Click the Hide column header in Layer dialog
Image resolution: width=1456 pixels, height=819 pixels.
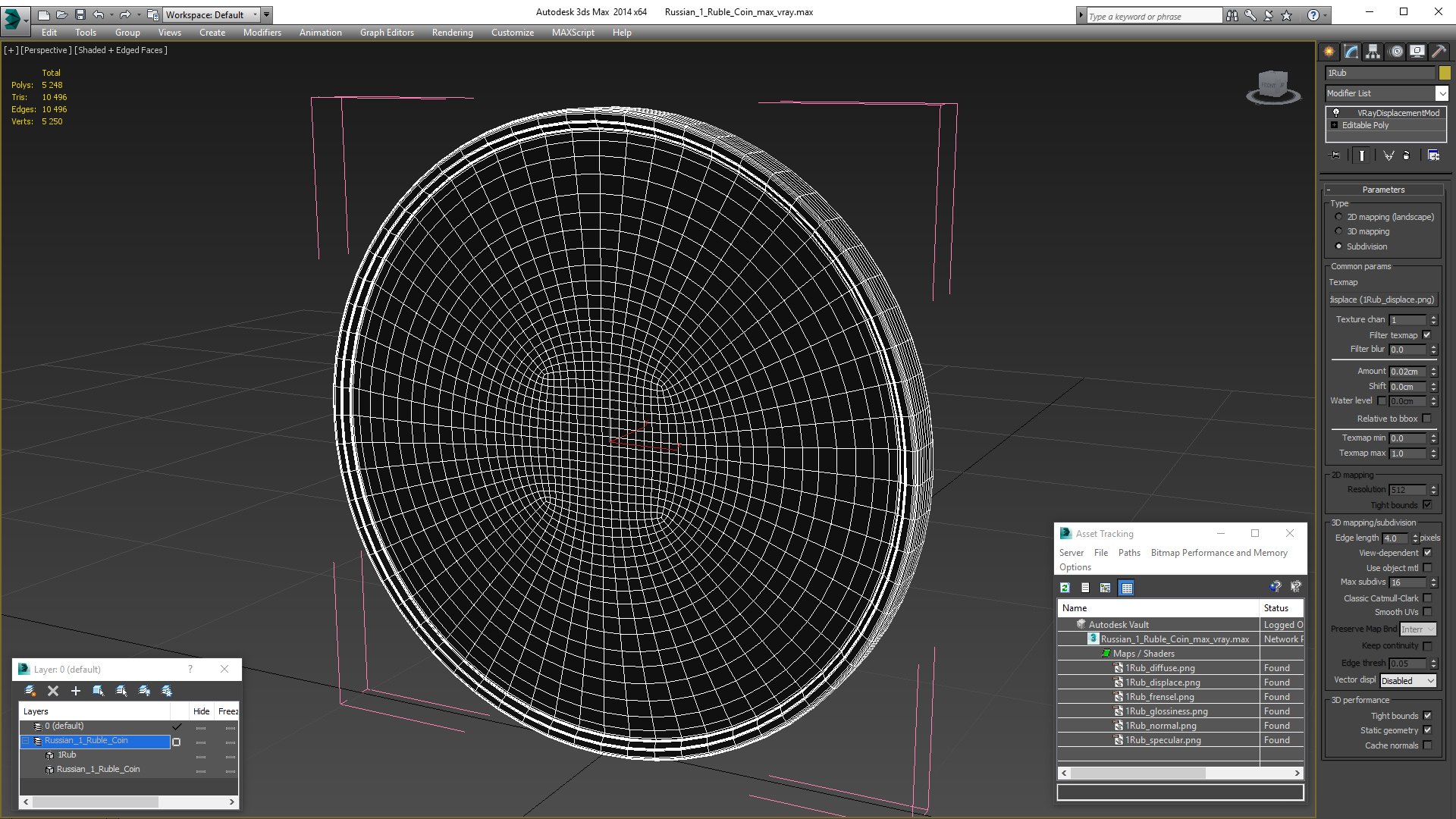click(202, 711)
